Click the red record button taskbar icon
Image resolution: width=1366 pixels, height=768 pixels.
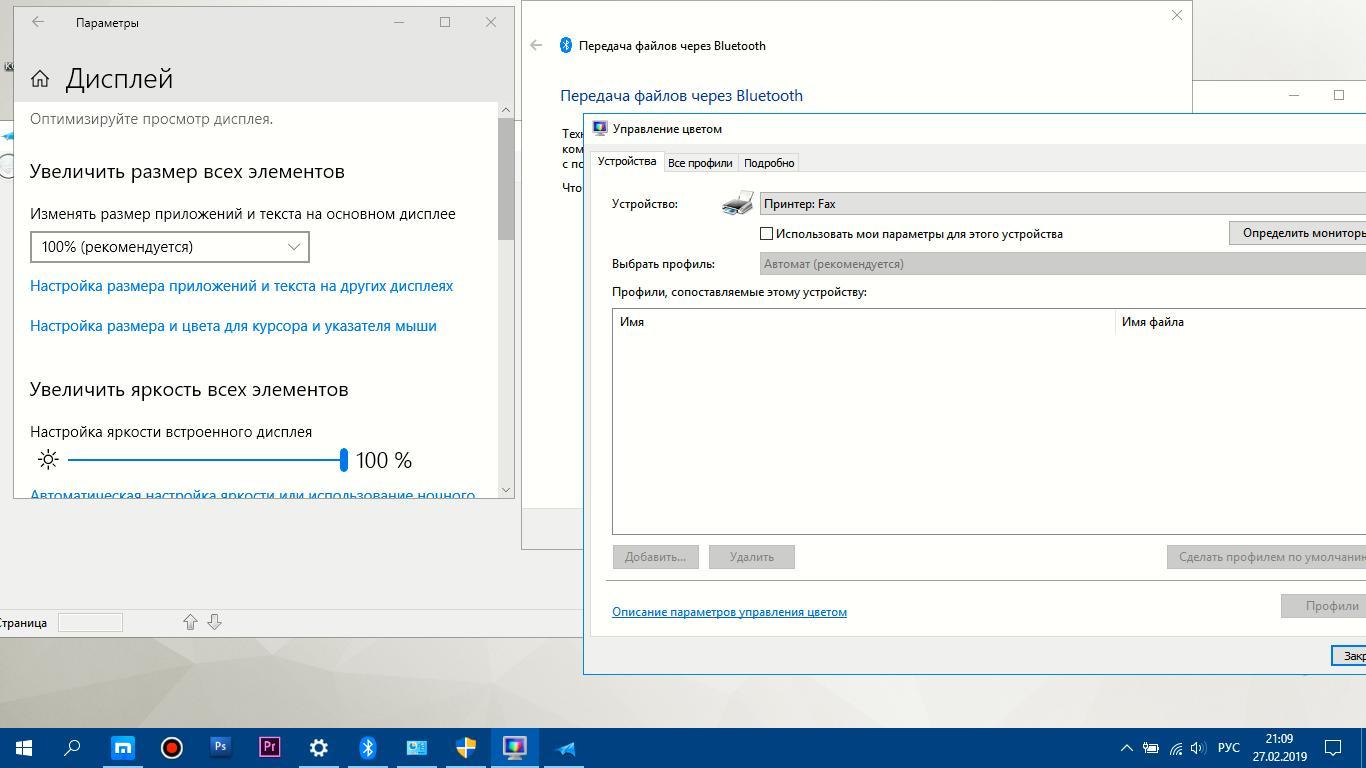[x=172, y=747]
